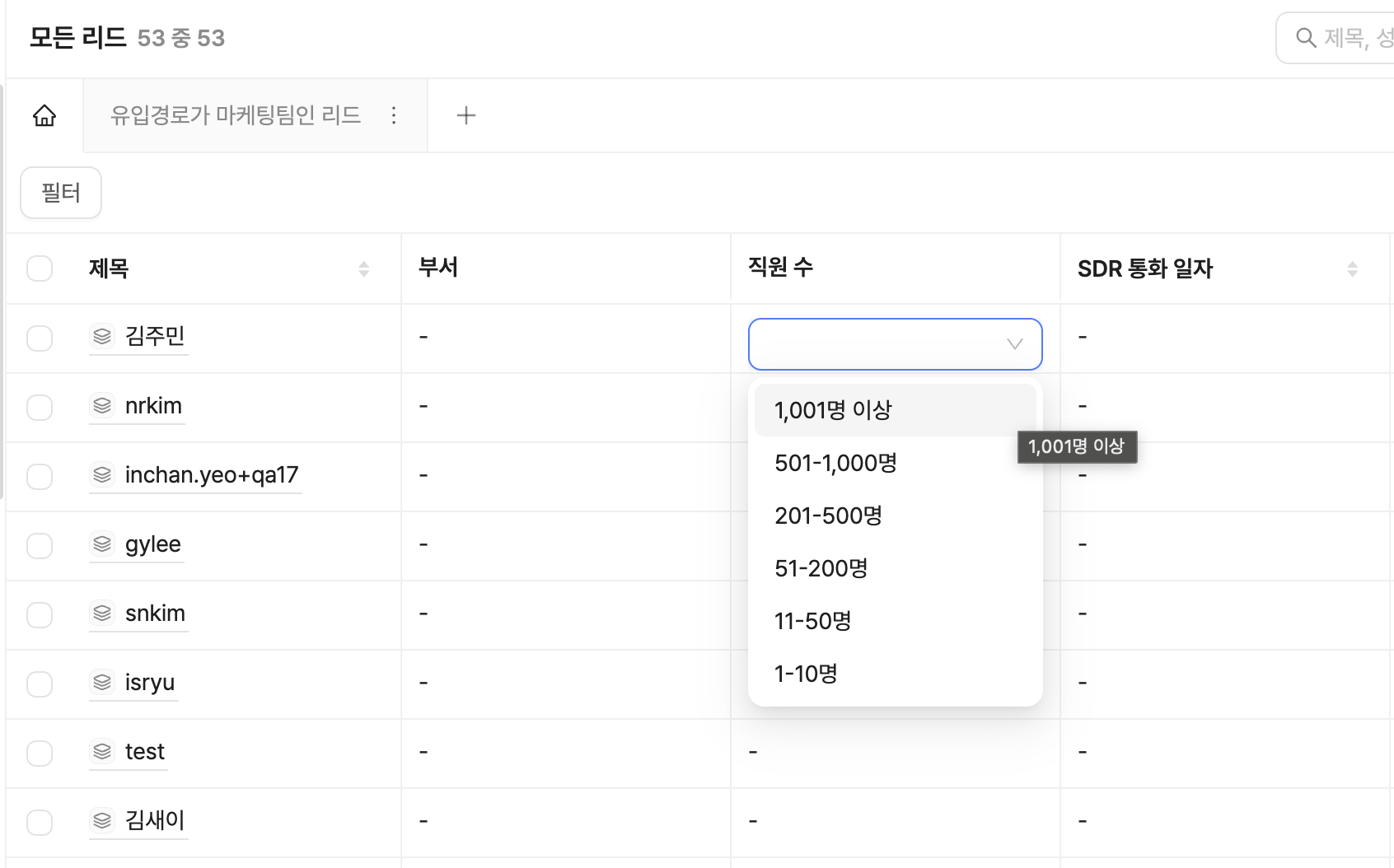Focus the lead search field
This screenshot has height=868, width=1394.
1335,38
